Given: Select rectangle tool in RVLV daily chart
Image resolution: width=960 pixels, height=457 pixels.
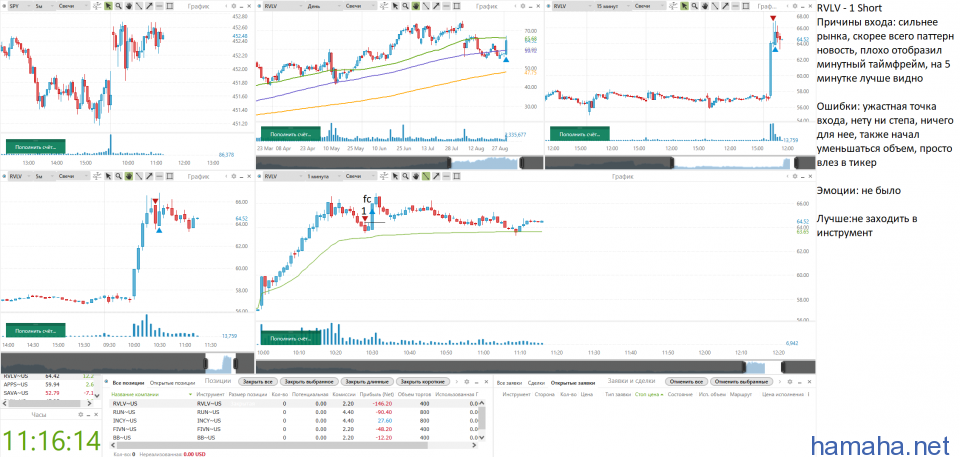Looking at the screenshot, I should pyautogui.click(x=457, y=6).
